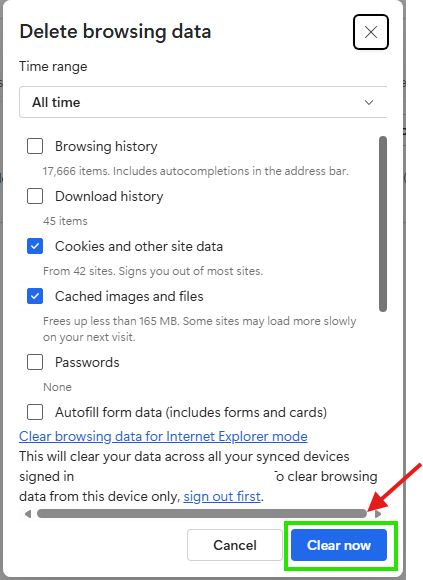This screenshot has height=580, width=423.
Task: Click the vertical scrollbar thumb in options list
Action: (383, 224)
